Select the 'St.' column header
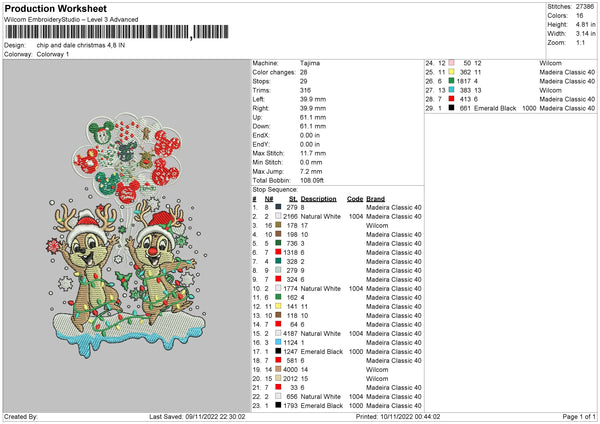This screenshot has width=600, height=424. click(x=293, y=199)
